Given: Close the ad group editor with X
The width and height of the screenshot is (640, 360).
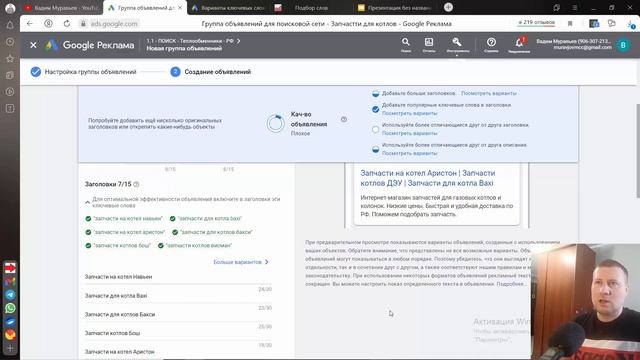Looking at the screenshot, I should coord(33,45).
